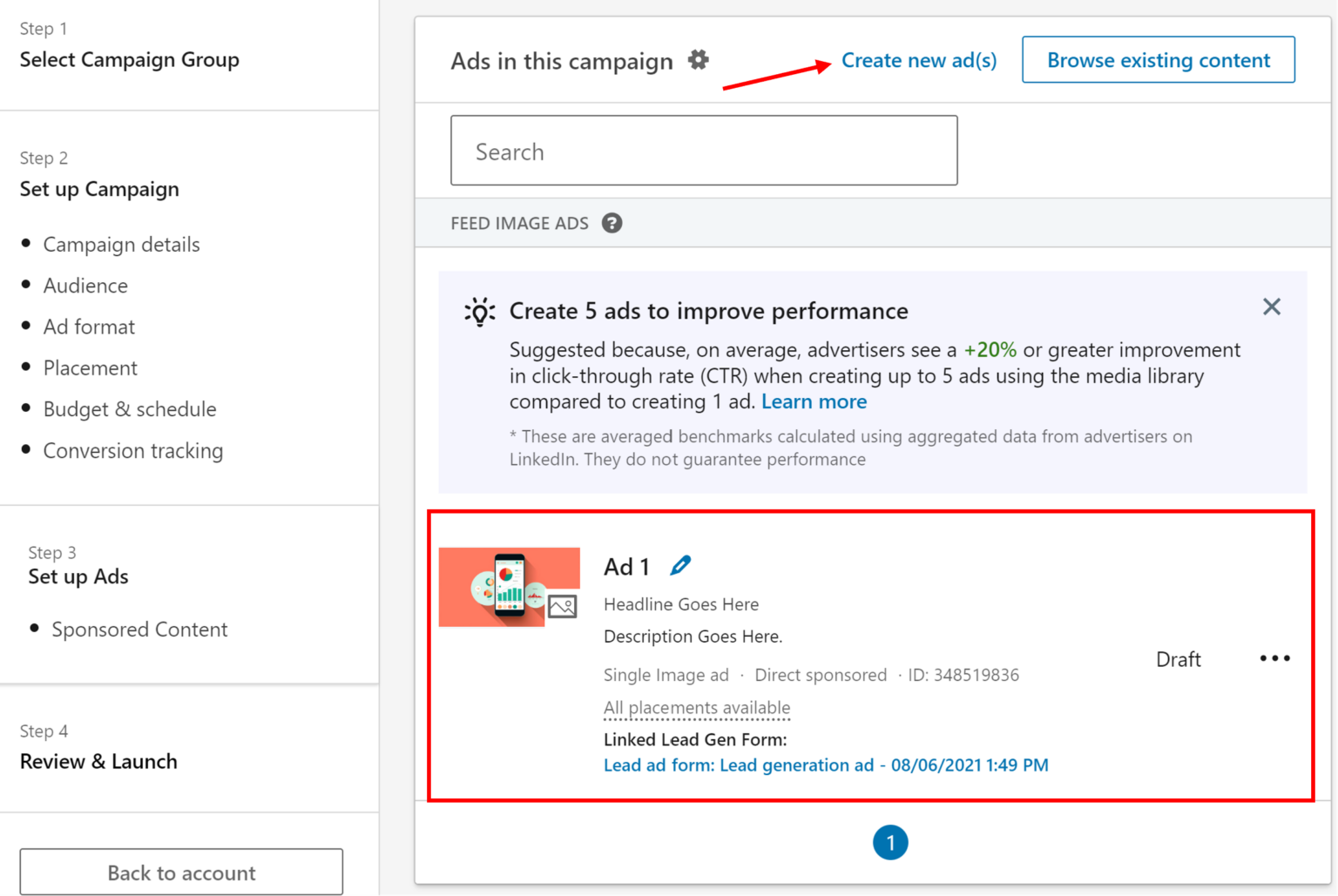The width and height of the screenshot is (1338, 896).
Task: Open the Learn more link
Action: tap(814, 401)
